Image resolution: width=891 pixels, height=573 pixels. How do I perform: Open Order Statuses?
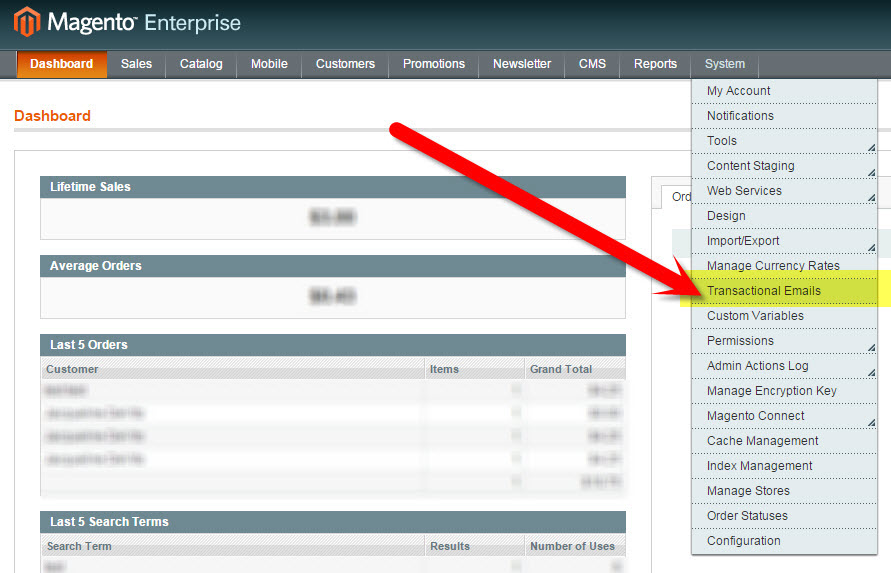(784, 516)
